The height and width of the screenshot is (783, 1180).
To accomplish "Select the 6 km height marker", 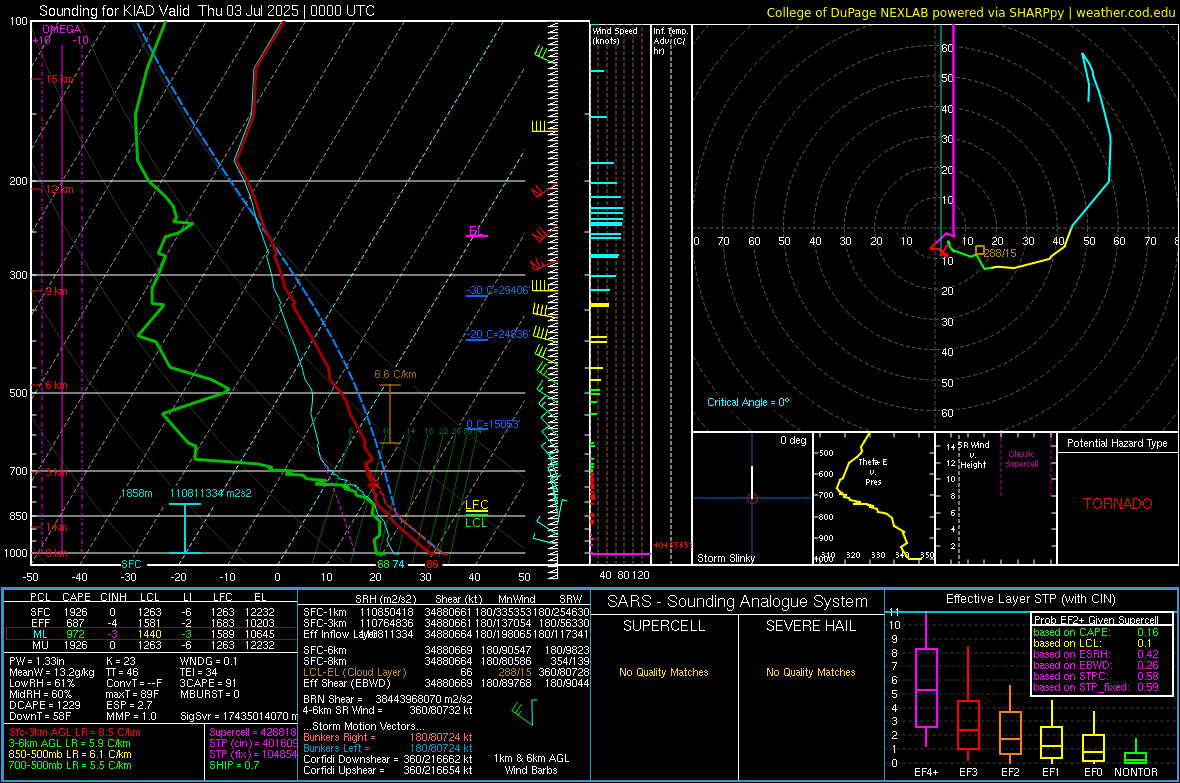I will tap(54, 385).
